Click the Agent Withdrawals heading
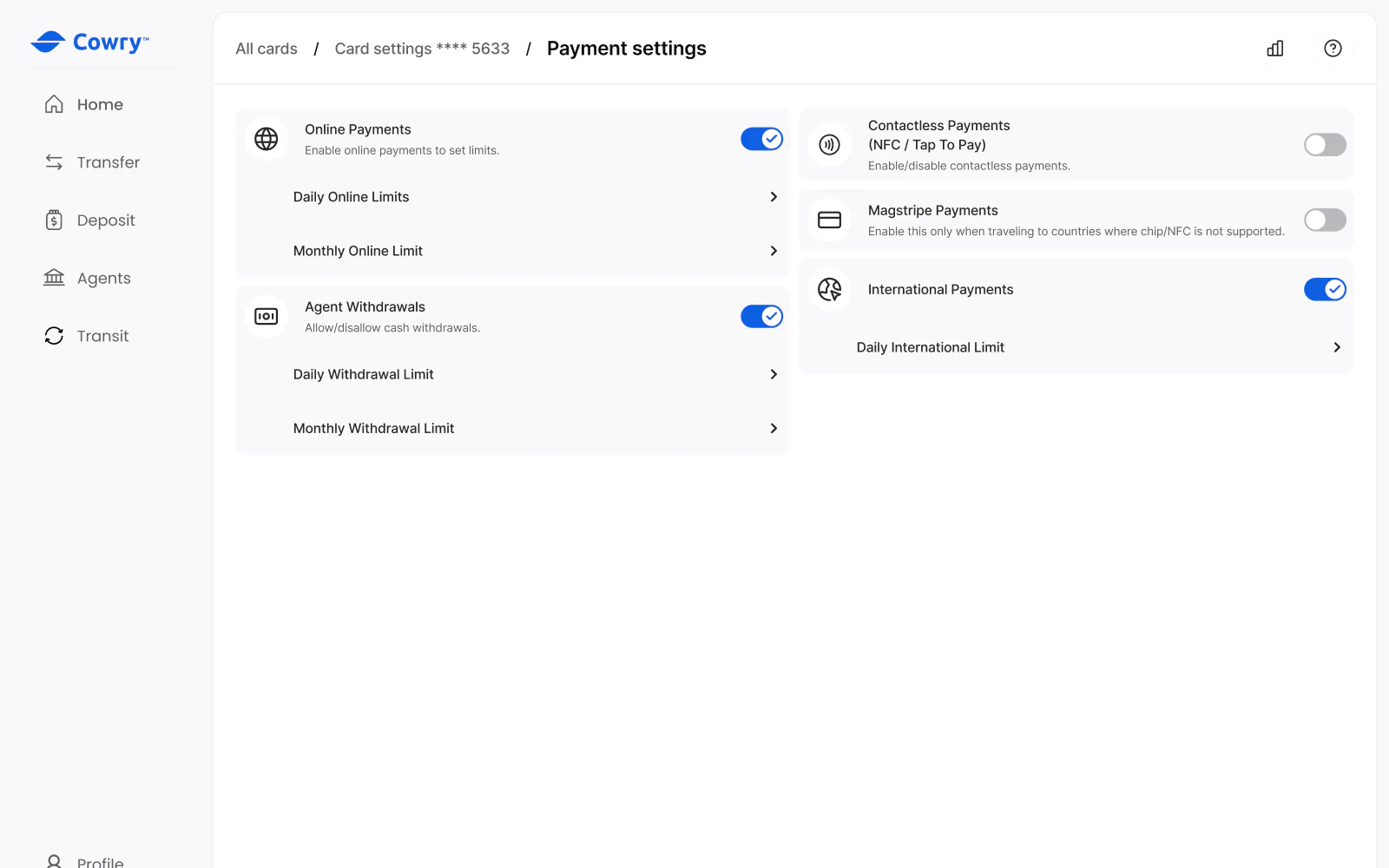 365,306
